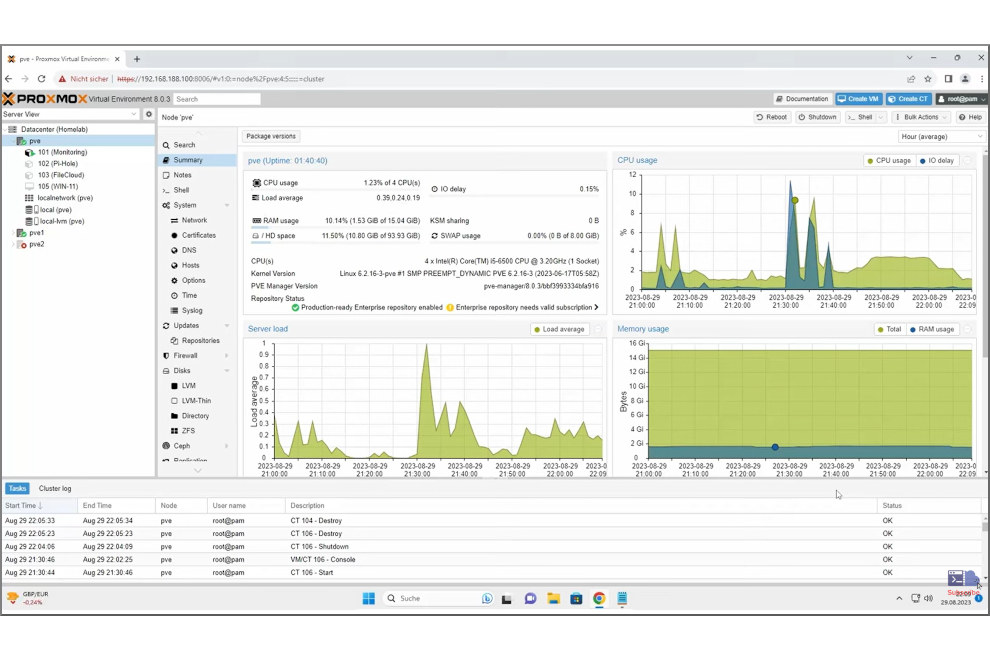Open new browser tab
The width and height of the screenshot is (990, 660).
[136, 59]
